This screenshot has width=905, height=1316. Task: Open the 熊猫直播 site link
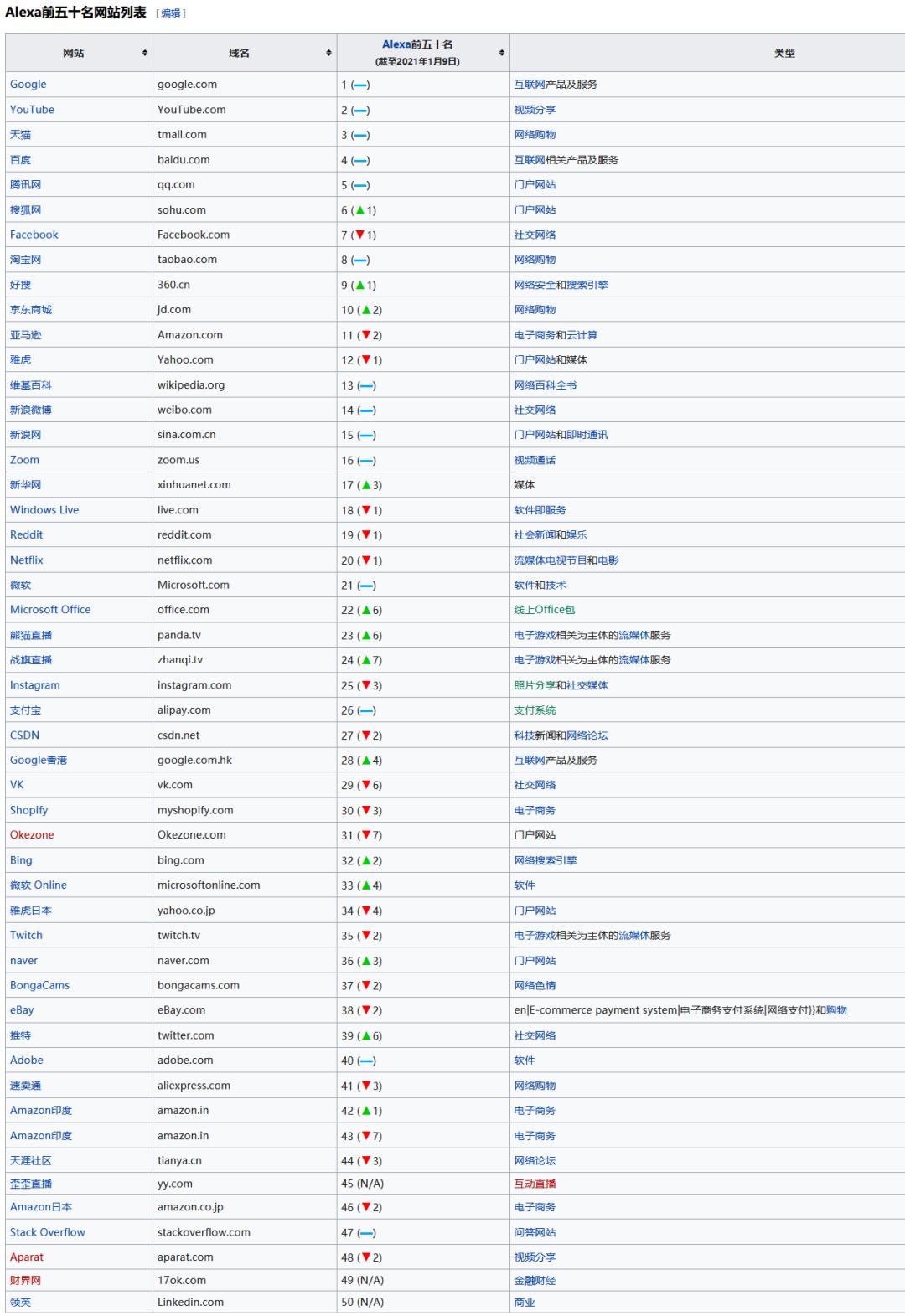[31, 635]
